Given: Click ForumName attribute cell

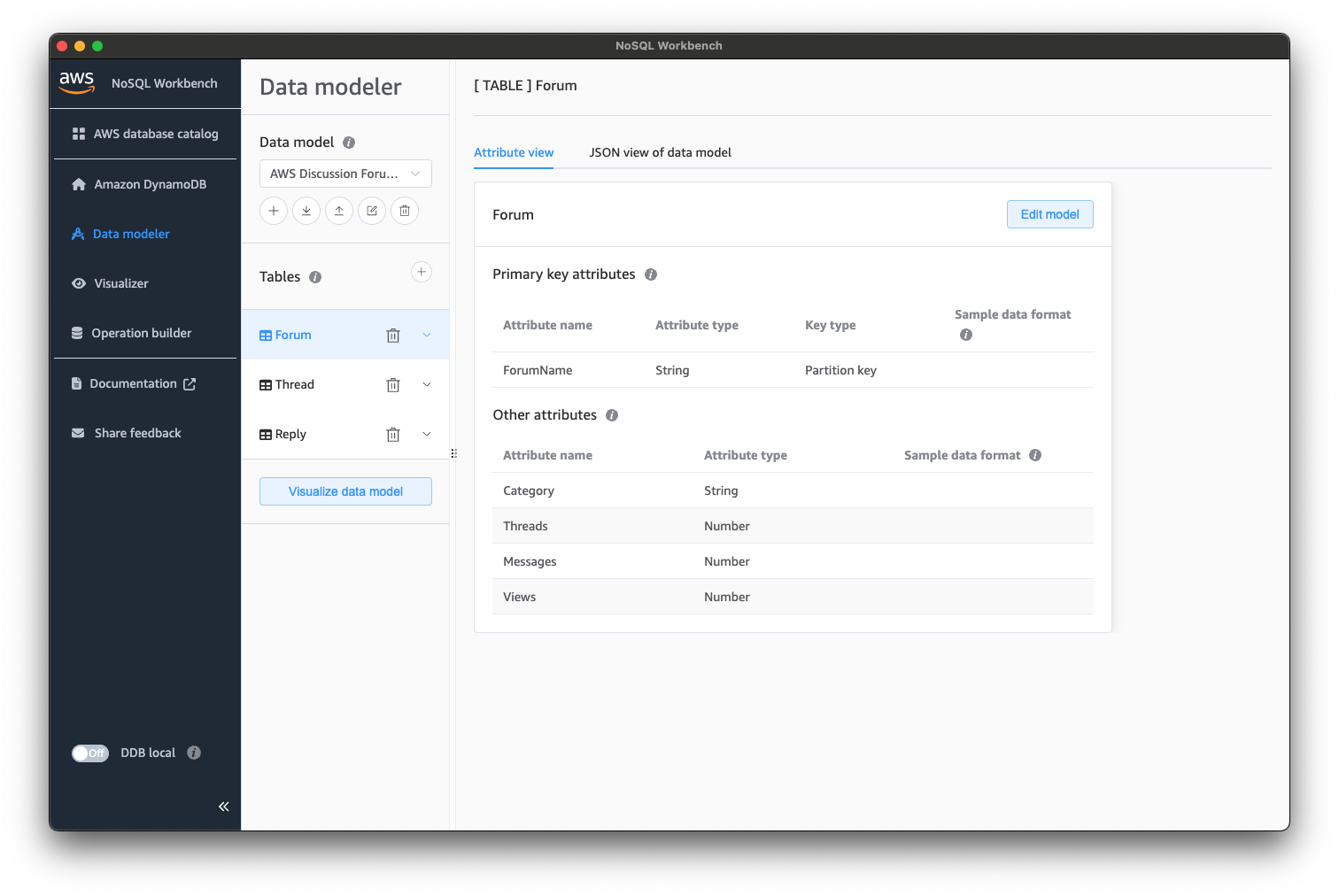Looking at the screenshot, I should (538, 370).
